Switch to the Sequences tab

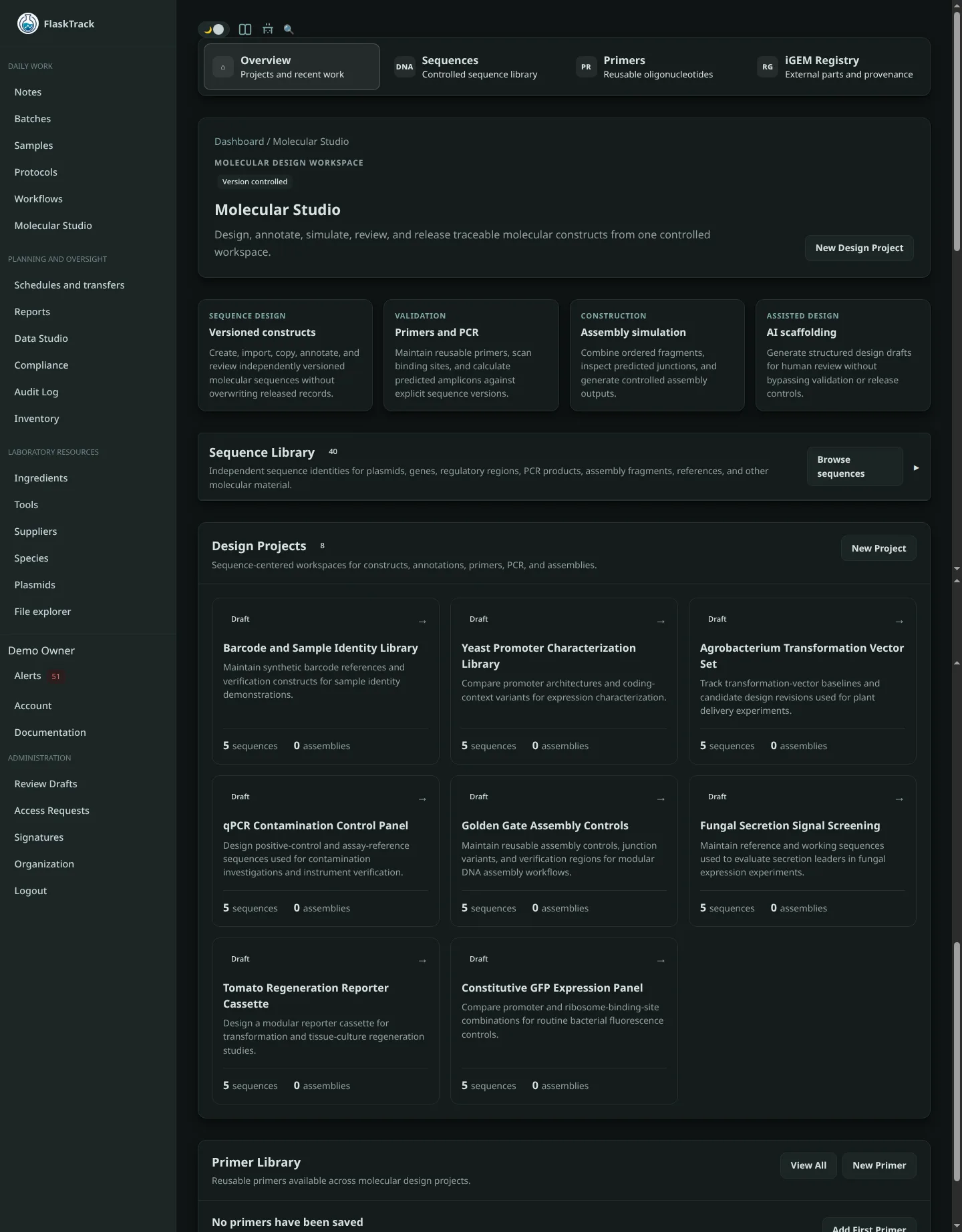click(473, 67)
